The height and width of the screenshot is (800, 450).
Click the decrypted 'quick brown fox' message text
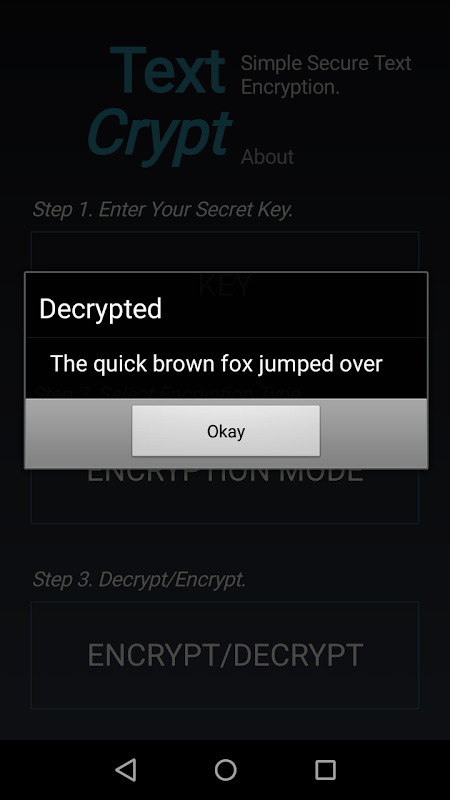(216, 364)
